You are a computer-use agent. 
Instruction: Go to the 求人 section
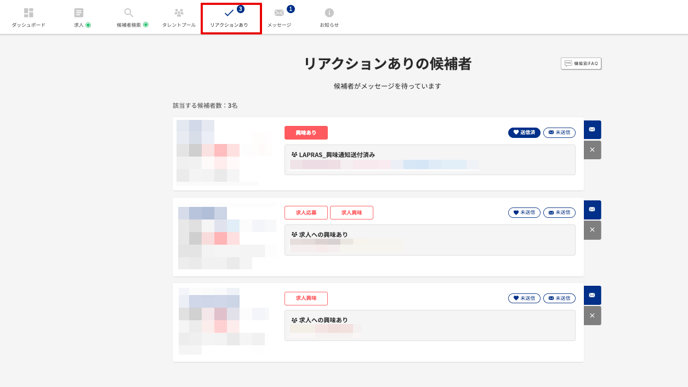82,18
